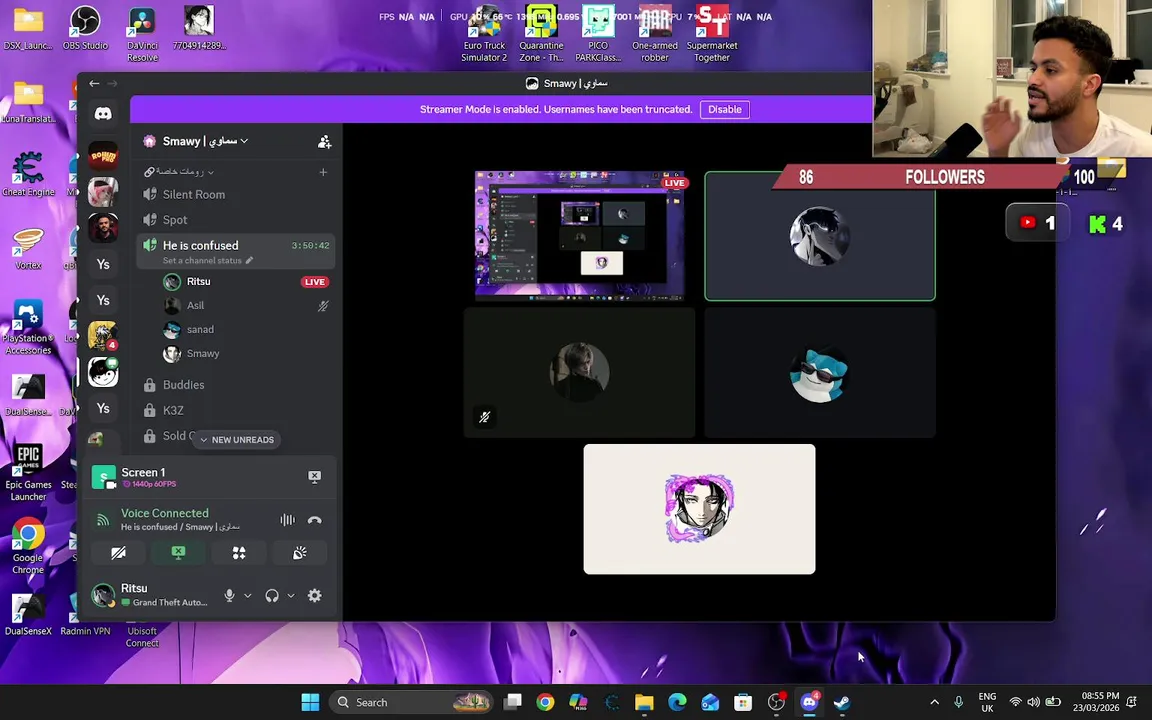Click Set a channel status link
The image size is (1152, 720).
pos(202,260)
